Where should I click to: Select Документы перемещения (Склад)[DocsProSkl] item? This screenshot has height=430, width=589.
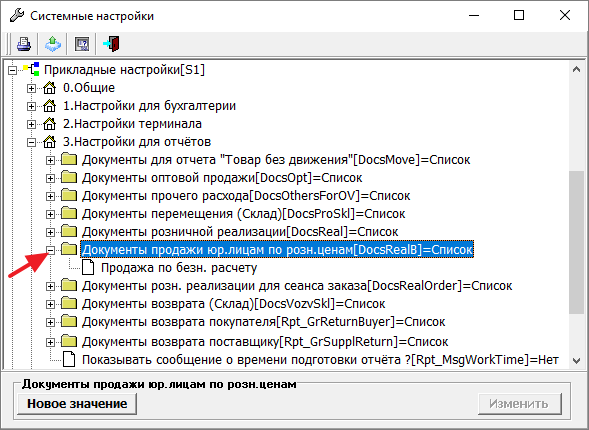243,214
